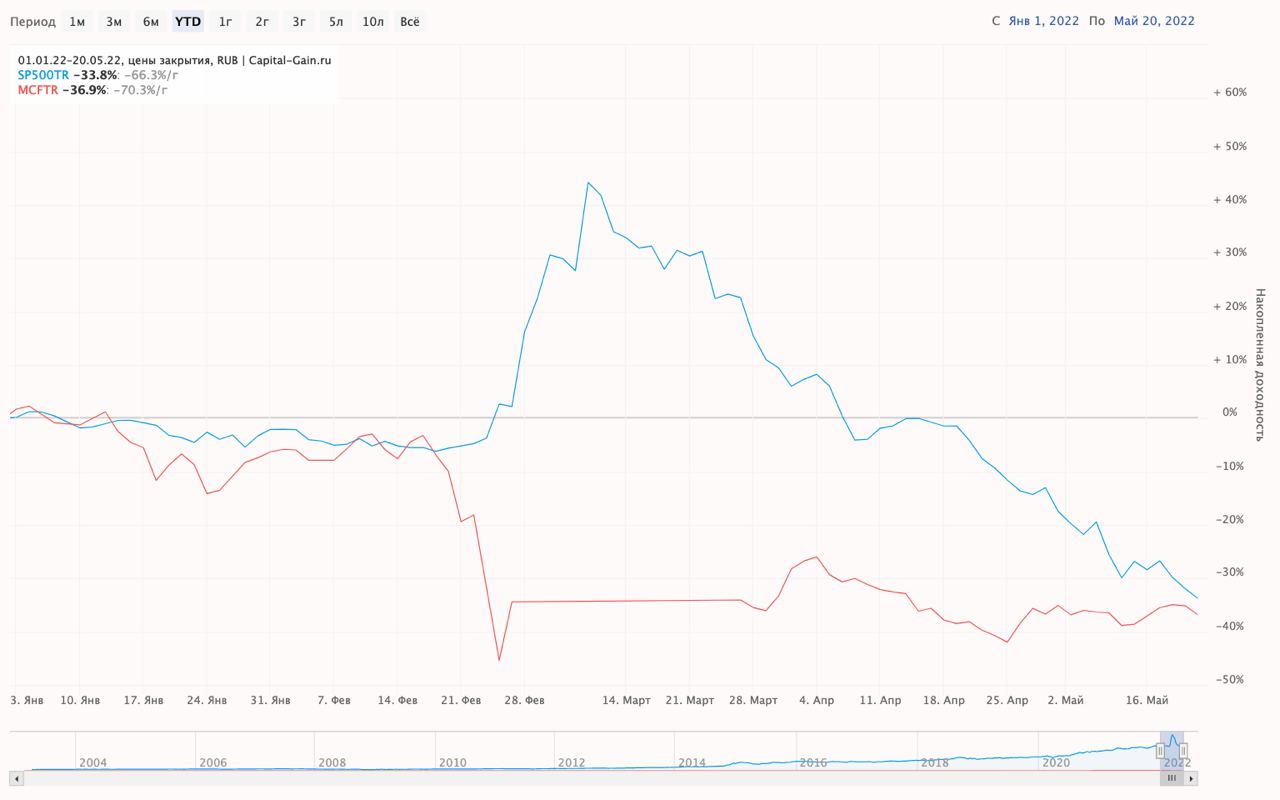The height and width of the screenshot is (800, 1280).
Task: Switch range to 3м
Action: [114, 21]
